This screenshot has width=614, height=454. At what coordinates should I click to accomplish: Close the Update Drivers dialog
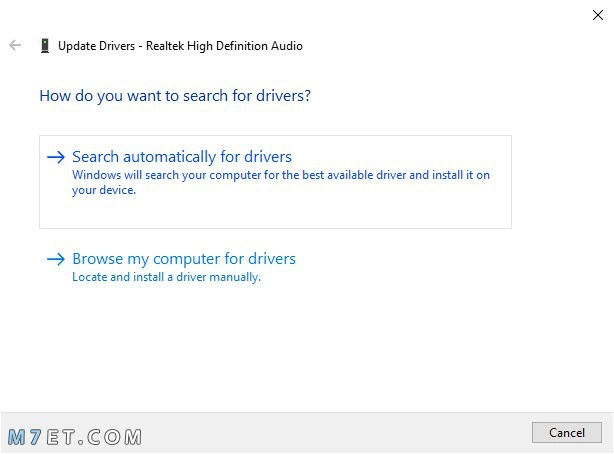pyautogui.click(x=598, y=15)
